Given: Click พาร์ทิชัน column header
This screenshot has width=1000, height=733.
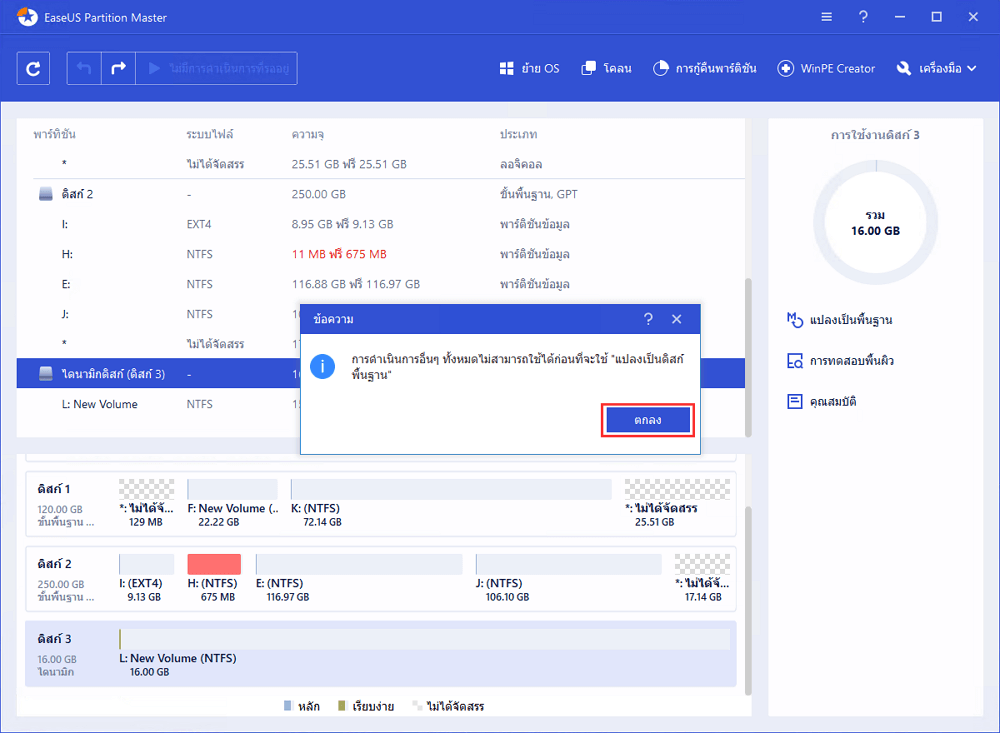Looking at the screenshot, I should [x=54, y=135].
